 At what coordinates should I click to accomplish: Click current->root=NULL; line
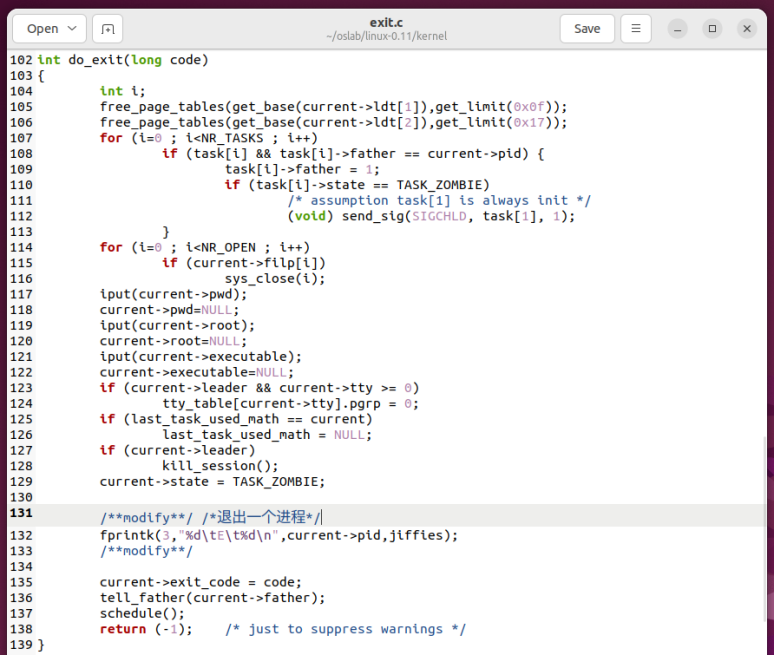173,342
